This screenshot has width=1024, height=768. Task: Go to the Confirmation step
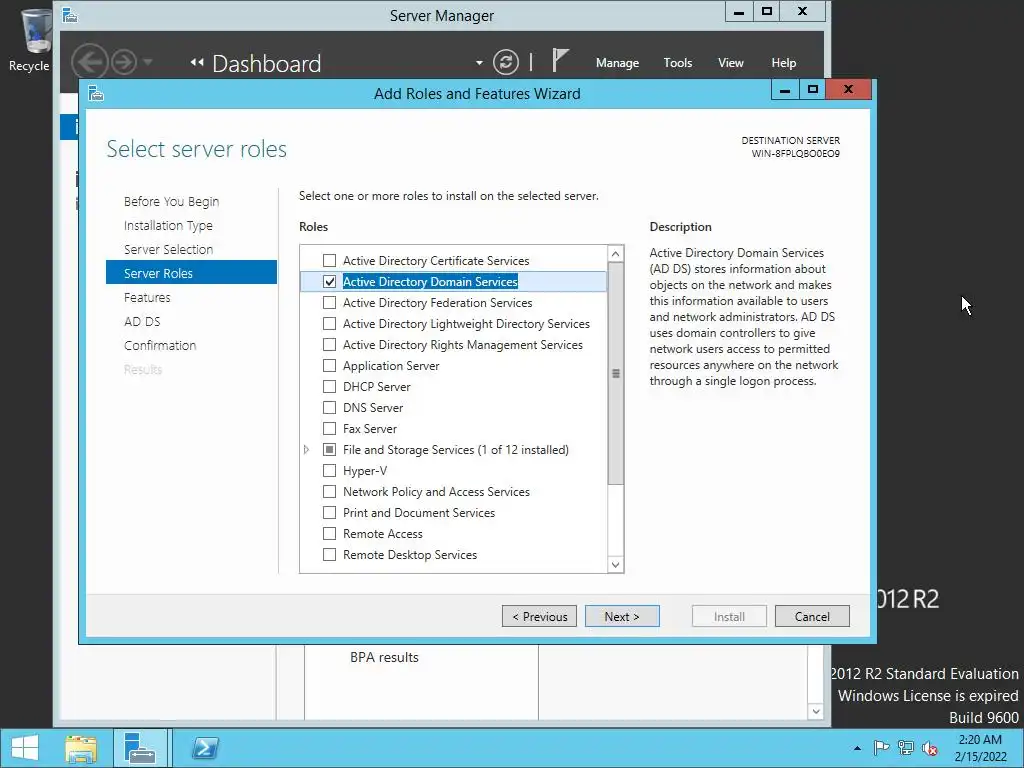(x=160, y=345)
